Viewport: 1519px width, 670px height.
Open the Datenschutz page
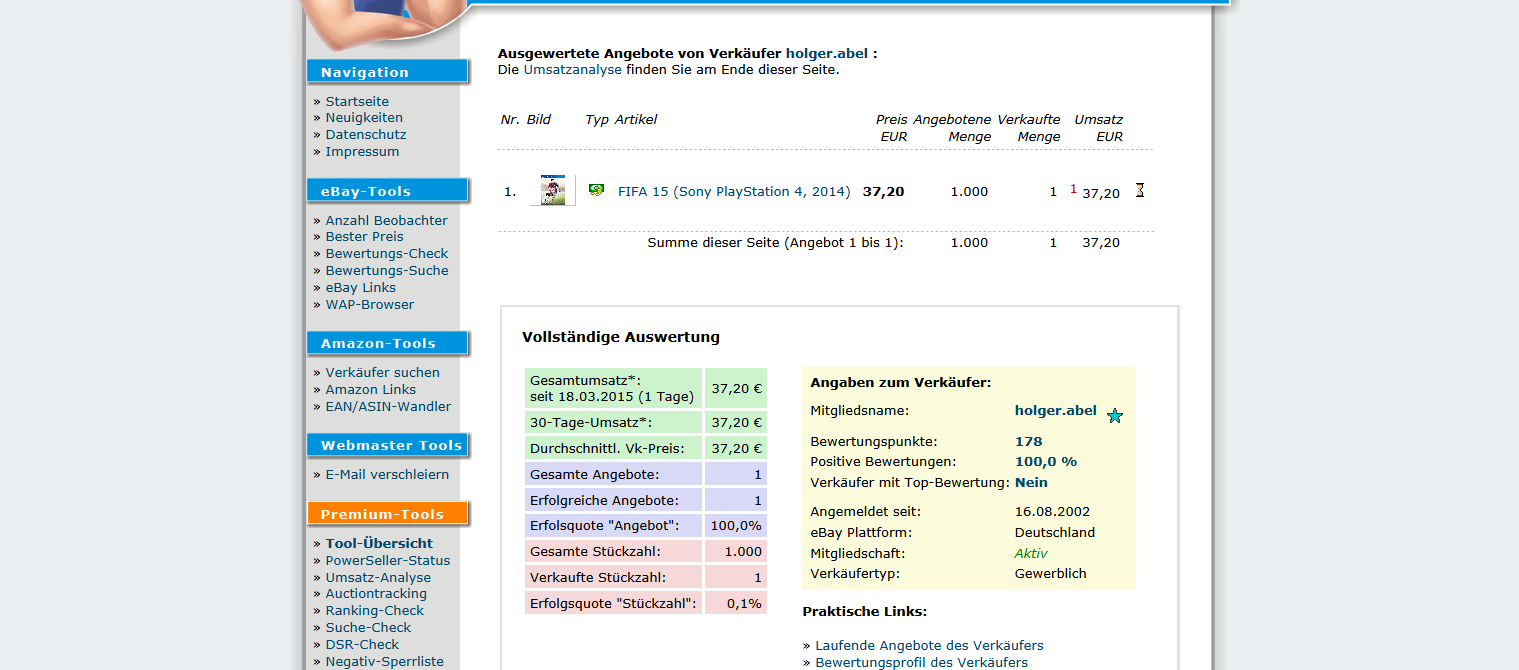(x=365, y=134)
